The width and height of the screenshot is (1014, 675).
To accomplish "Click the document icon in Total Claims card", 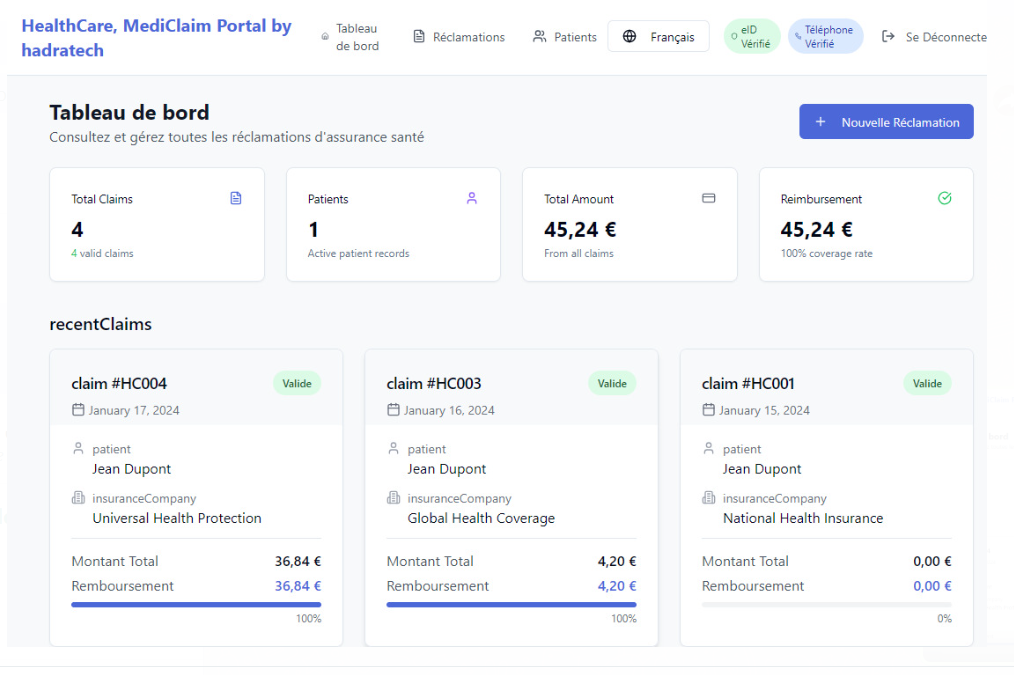I will pyautogui.click(x=236, y=198).
